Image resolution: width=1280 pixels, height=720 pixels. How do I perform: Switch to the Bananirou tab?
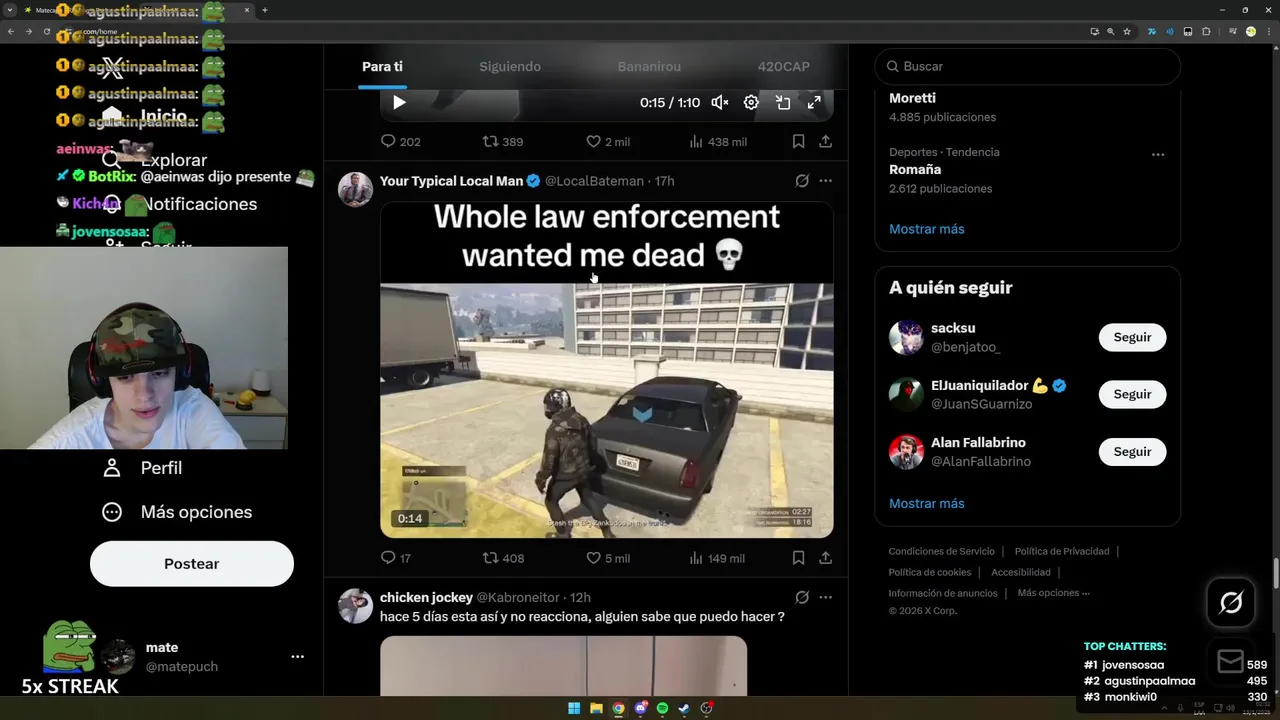pos(649,66)
